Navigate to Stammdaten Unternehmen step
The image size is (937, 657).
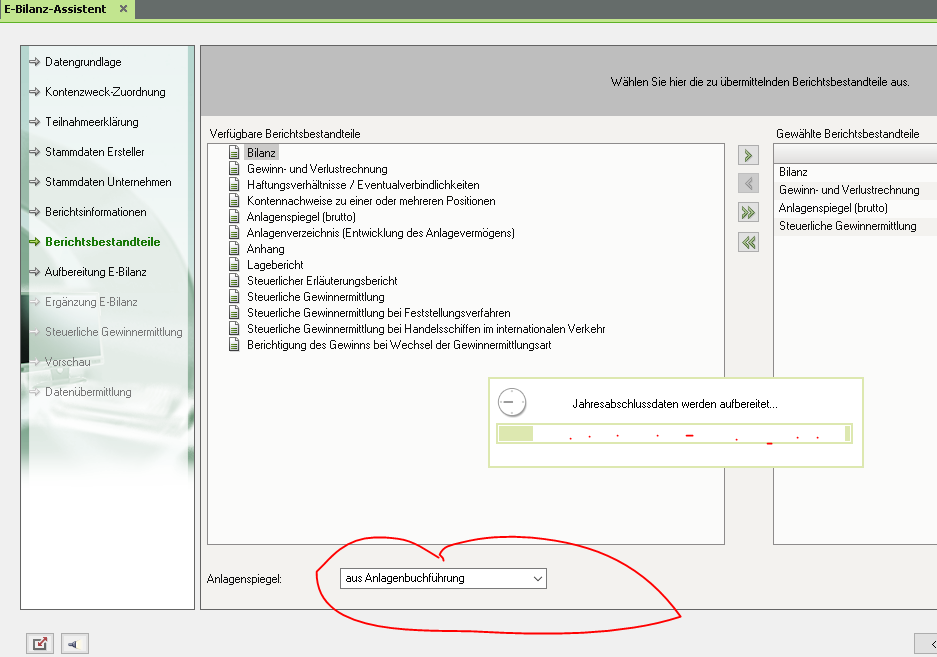coord(108,182)
